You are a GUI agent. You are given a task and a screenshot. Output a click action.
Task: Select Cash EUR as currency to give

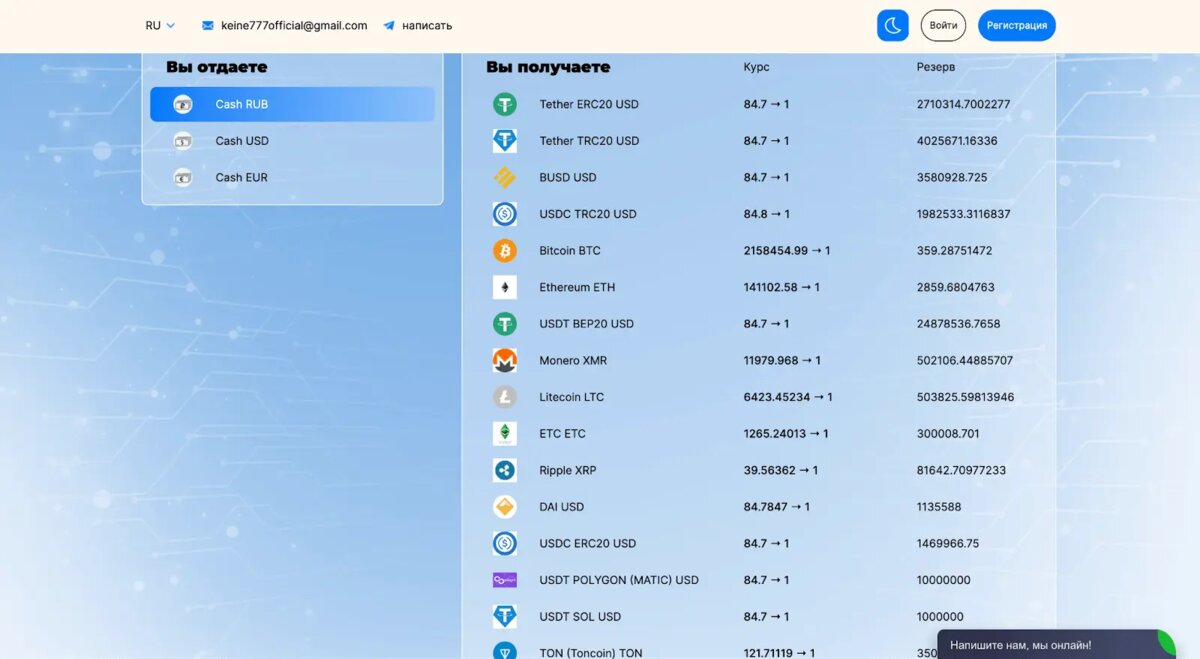coord(292,177)
